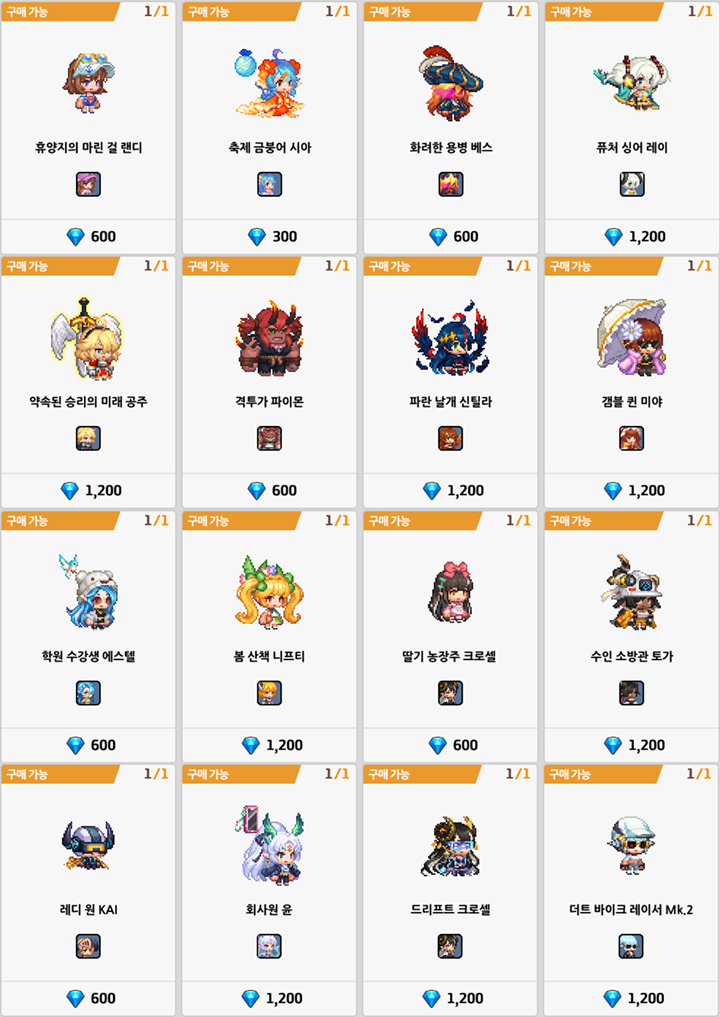
Task: Select the 축제 금붕어 시아 costume sprite
Action: click(x=269, y=83)
